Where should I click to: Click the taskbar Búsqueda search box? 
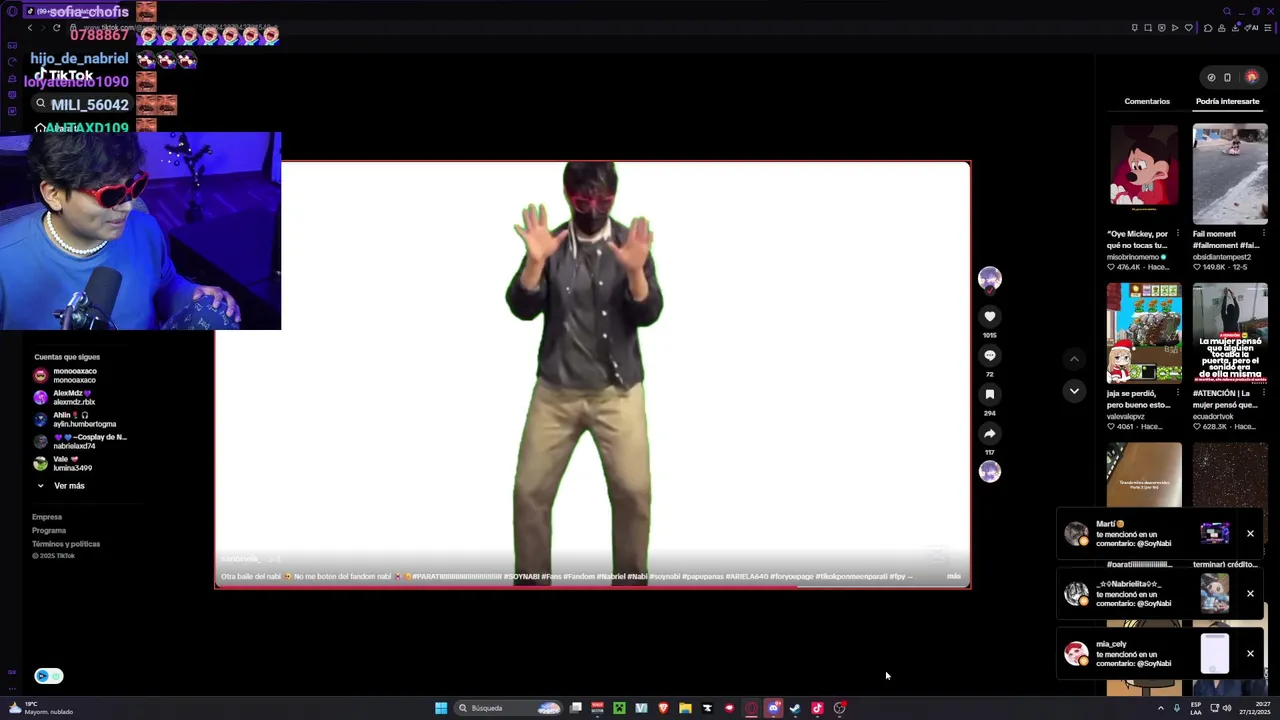(510, 708)
